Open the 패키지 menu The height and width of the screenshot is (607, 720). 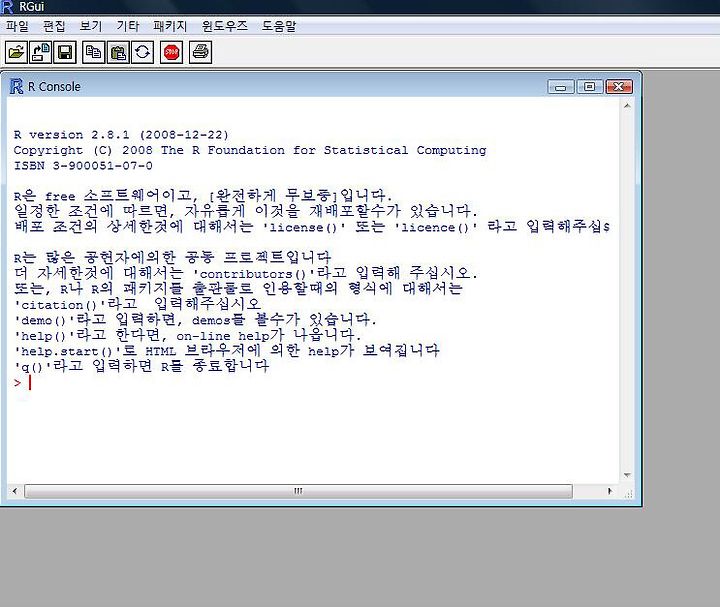click(170, 26)
